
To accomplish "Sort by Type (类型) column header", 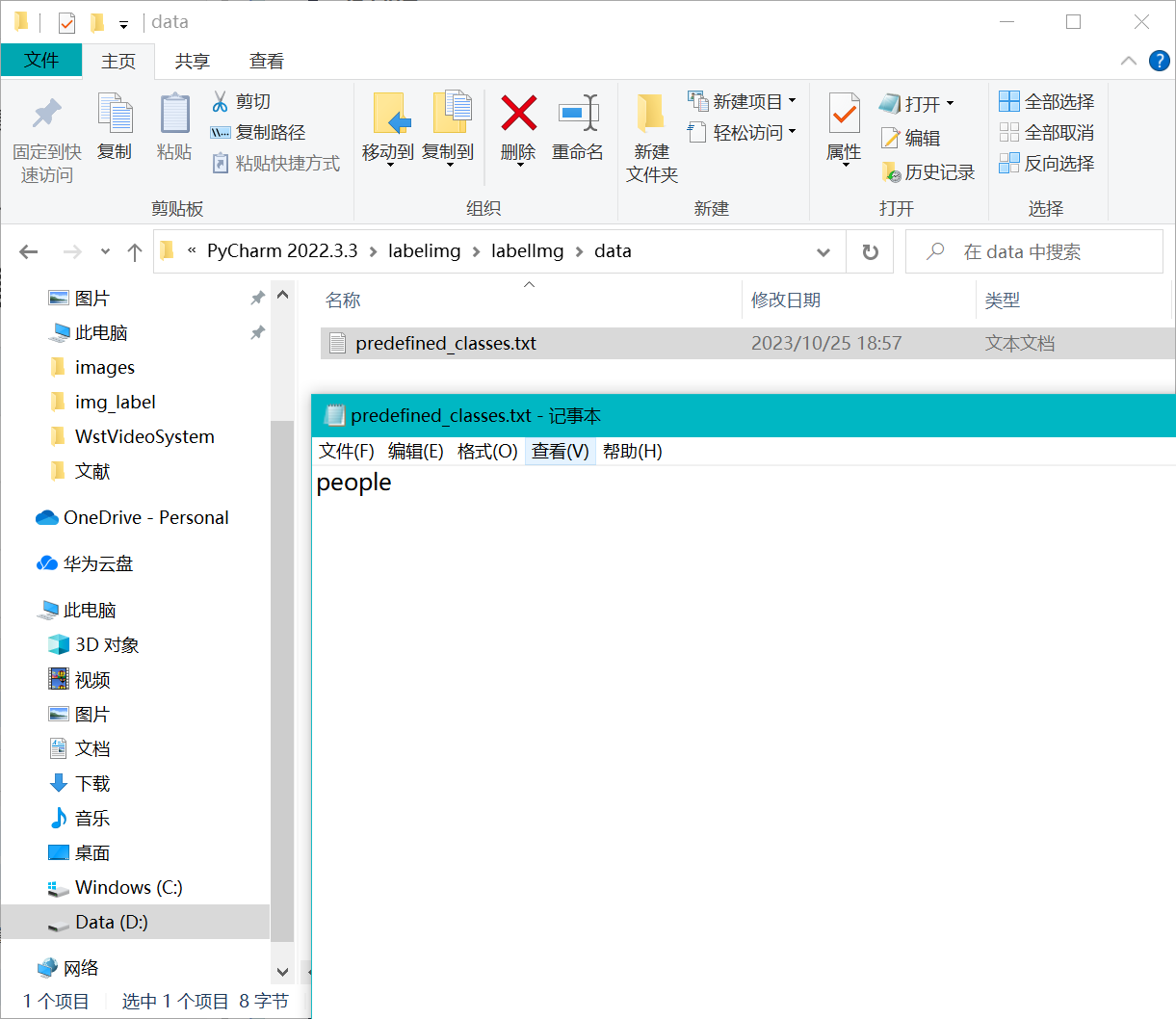I will tap(1003, 300).
